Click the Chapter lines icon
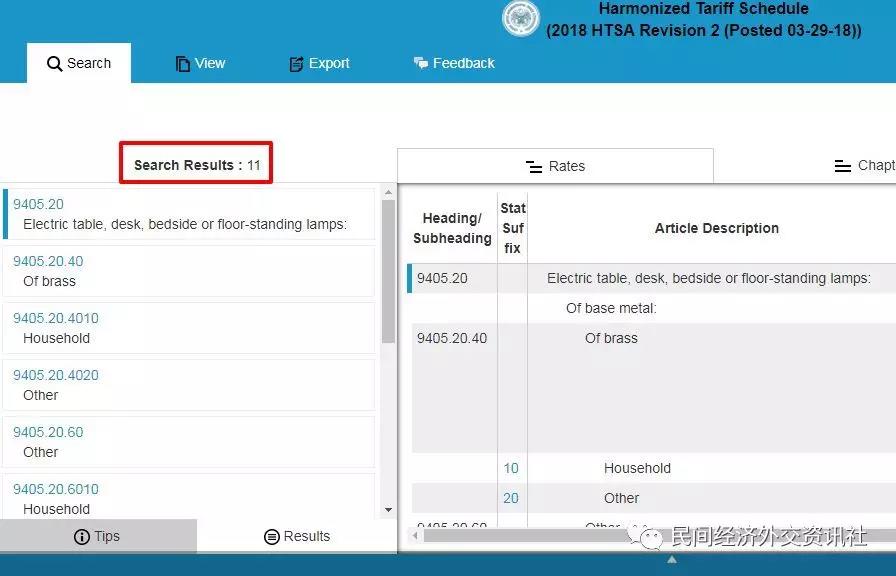 pyautogui.click(x=843, y=166)
